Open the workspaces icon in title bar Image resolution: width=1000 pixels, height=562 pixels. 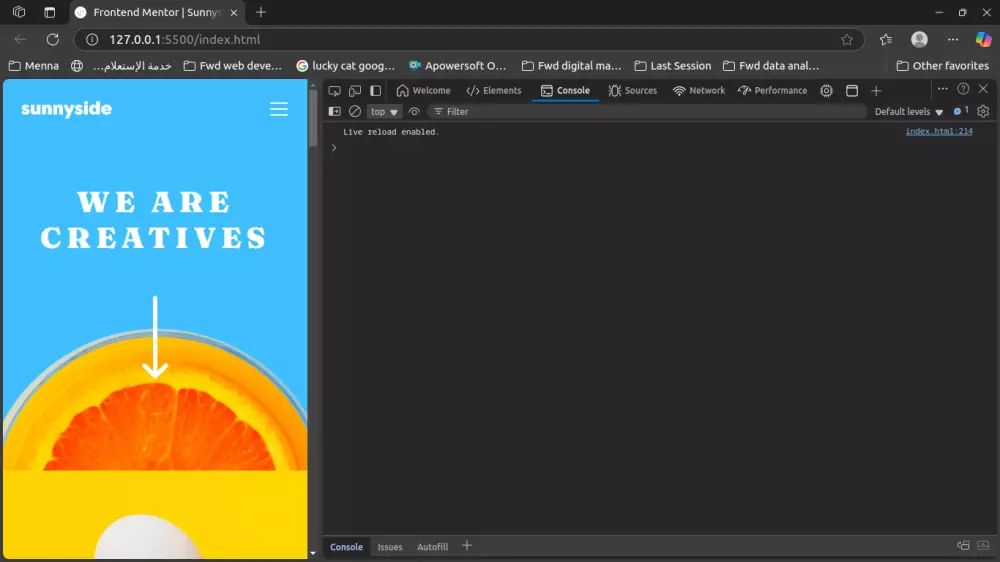pos(19,12)
